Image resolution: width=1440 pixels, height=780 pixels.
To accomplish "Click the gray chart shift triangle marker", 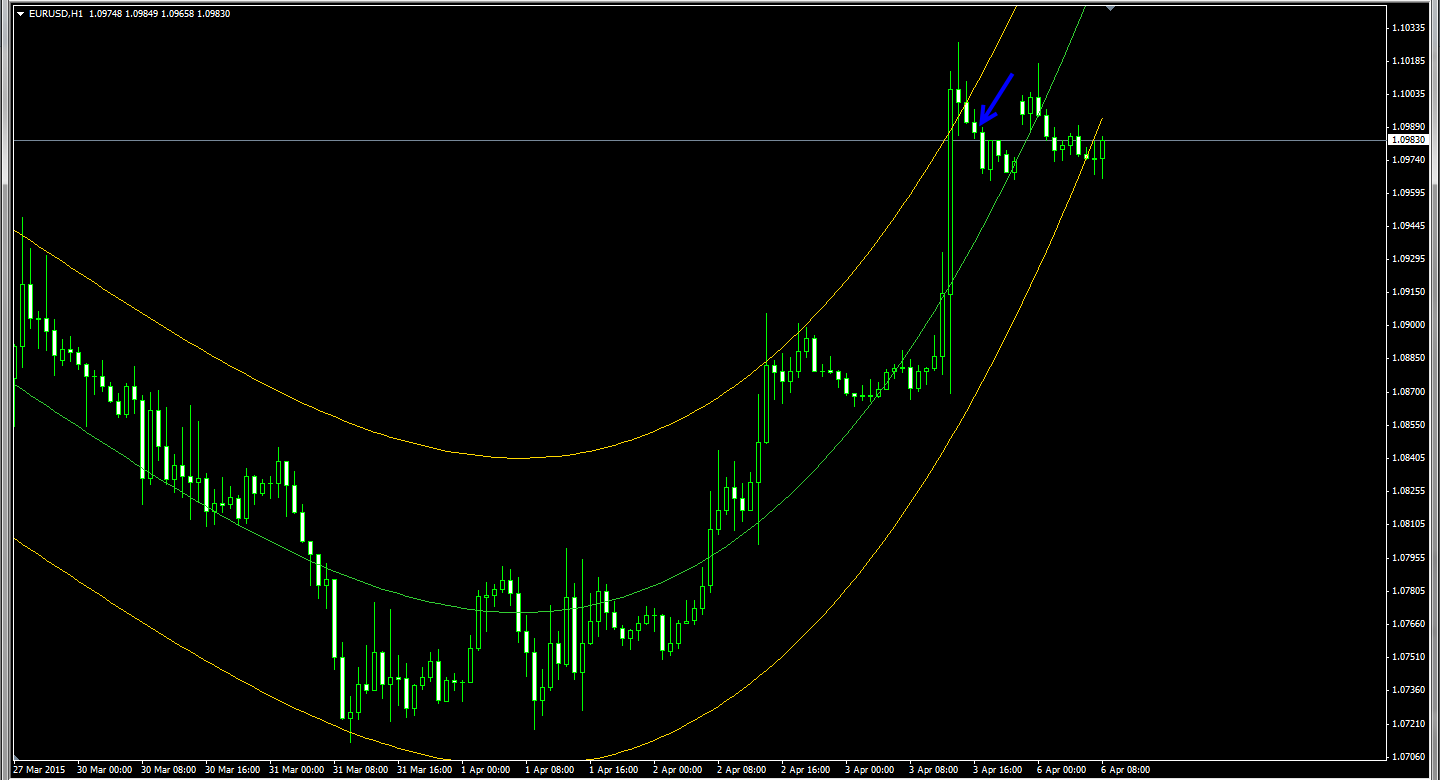I will (1109, 7).
